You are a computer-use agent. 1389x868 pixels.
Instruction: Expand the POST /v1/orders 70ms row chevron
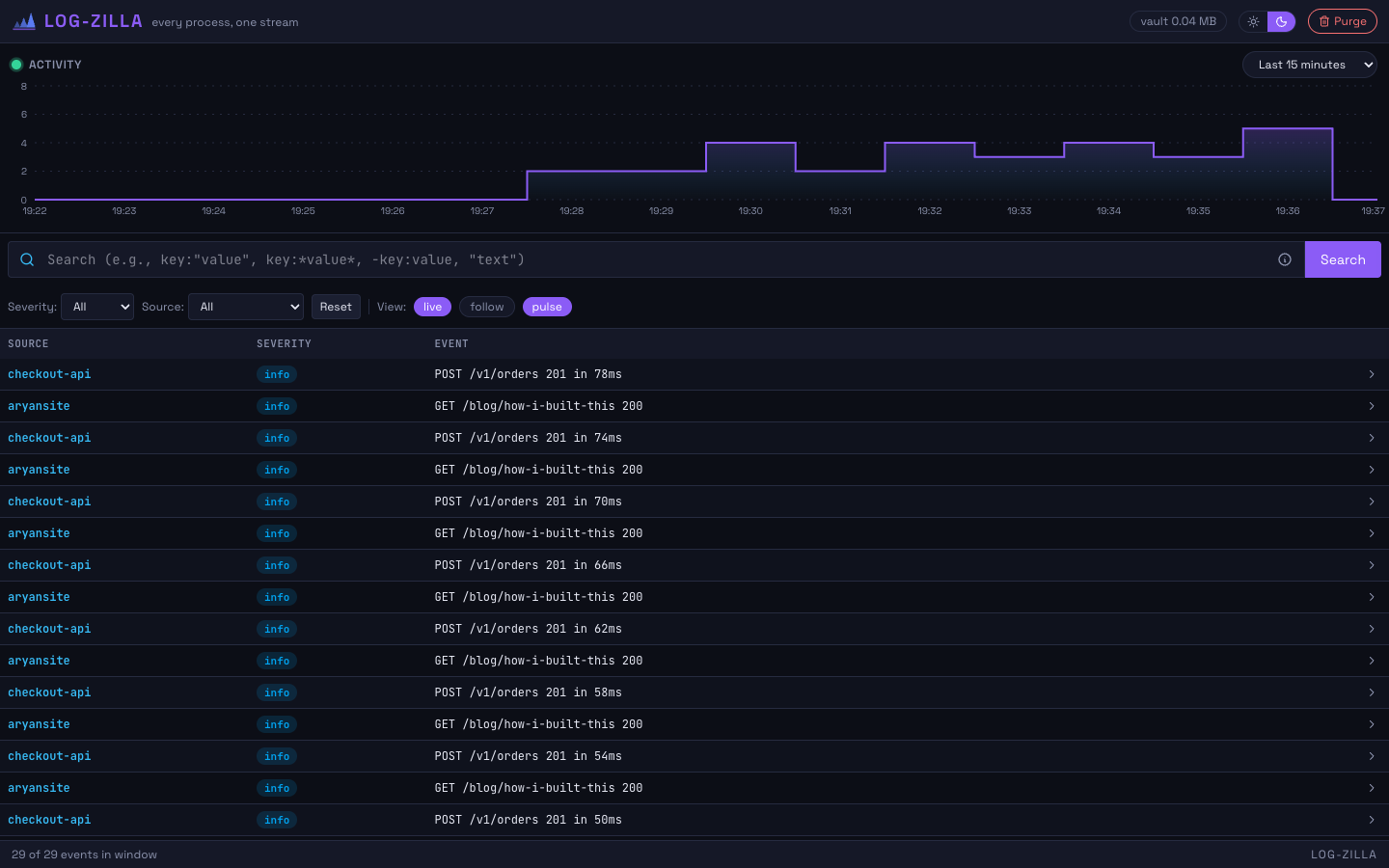1372,502
